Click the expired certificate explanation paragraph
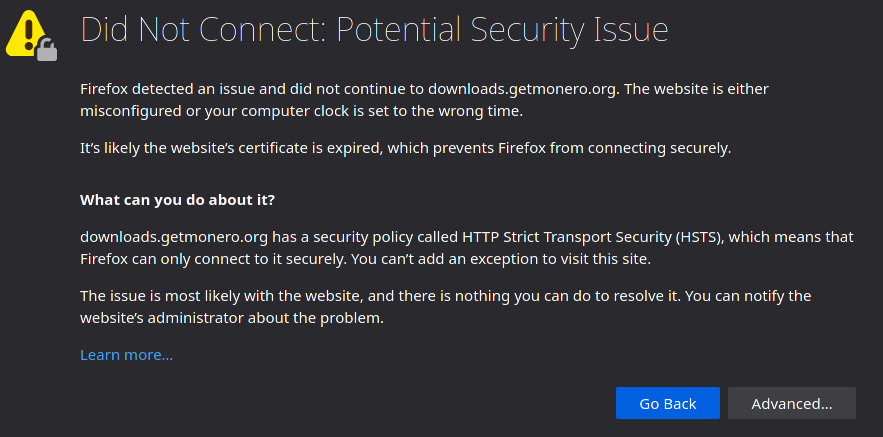This screenshot has width=883, height=437. coord(405,149)
